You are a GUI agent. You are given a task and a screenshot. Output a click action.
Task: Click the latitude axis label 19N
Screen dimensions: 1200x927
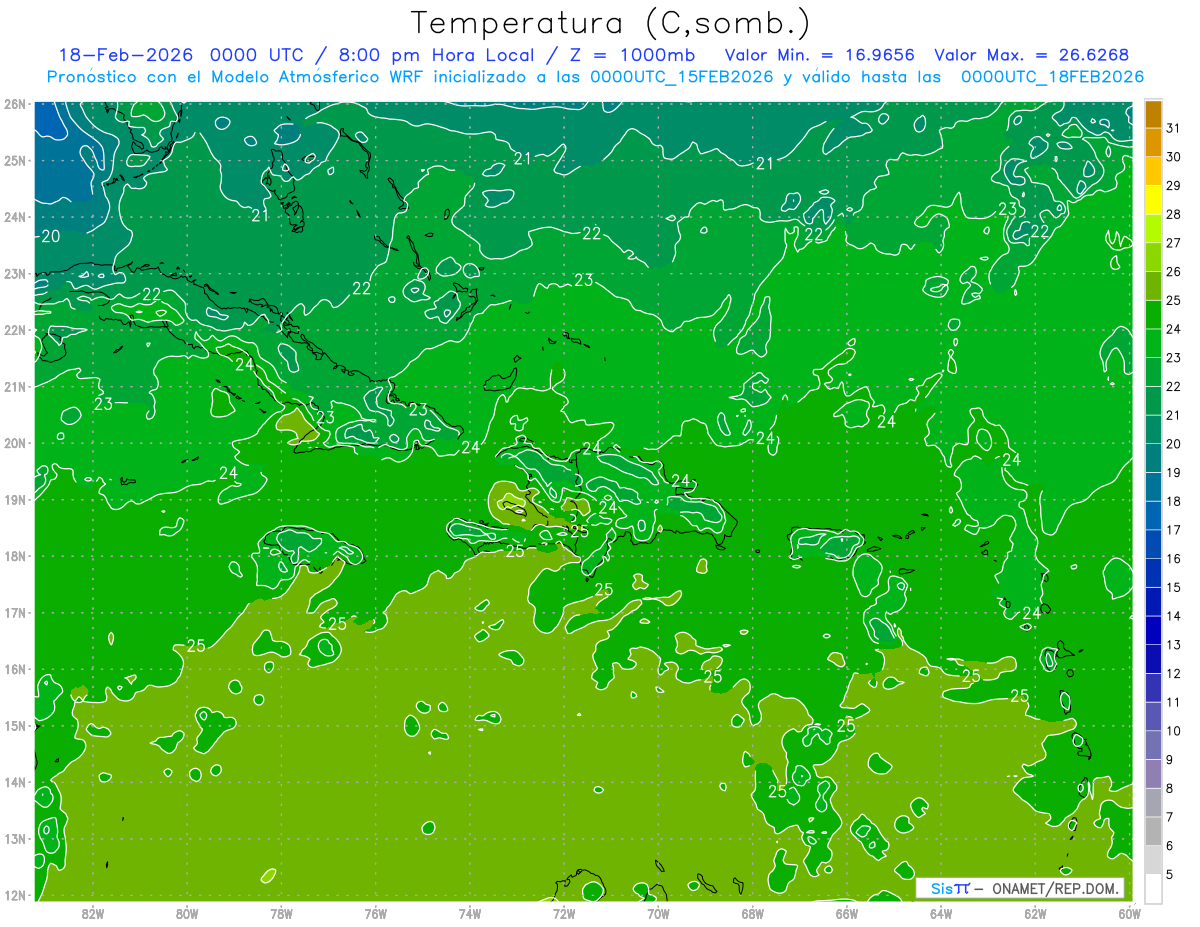pos(14,499)
